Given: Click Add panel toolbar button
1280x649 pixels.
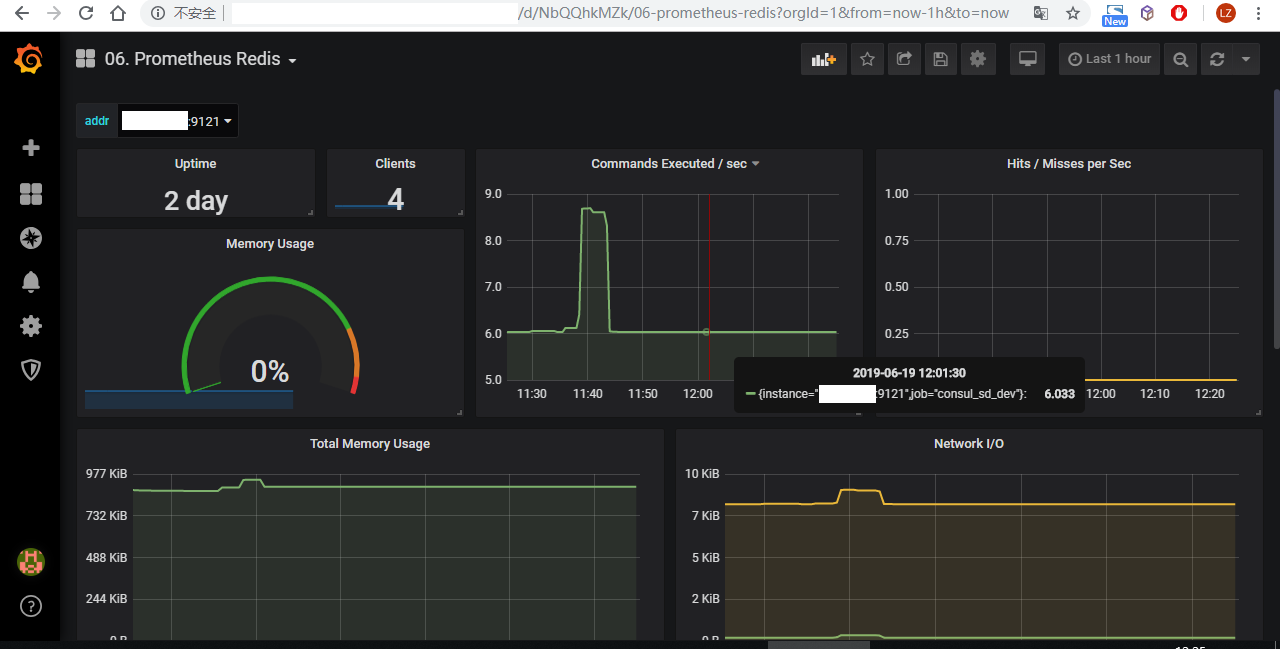Looking at the screenshot, I should tap(824, 59).
